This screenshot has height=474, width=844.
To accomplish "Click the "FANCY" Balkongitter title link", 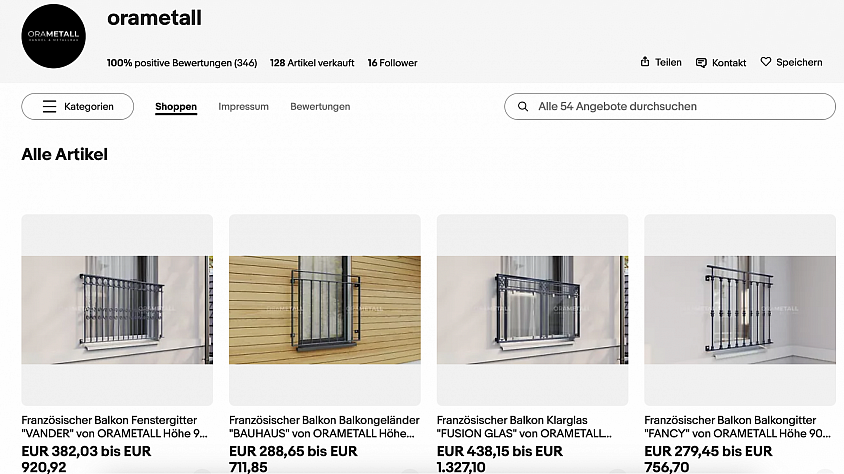I will [737, 427].
